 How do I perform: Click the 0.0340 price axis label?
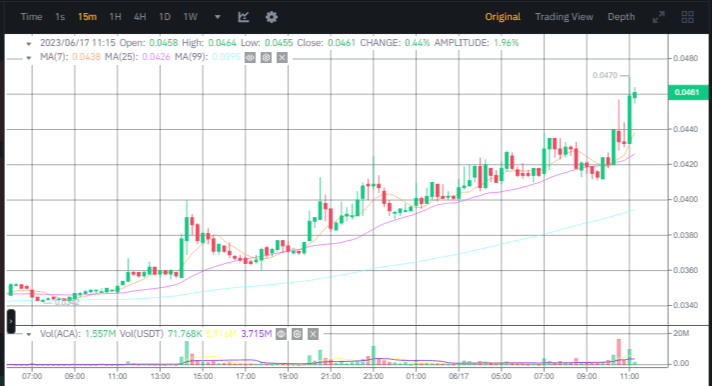[685, 305]
